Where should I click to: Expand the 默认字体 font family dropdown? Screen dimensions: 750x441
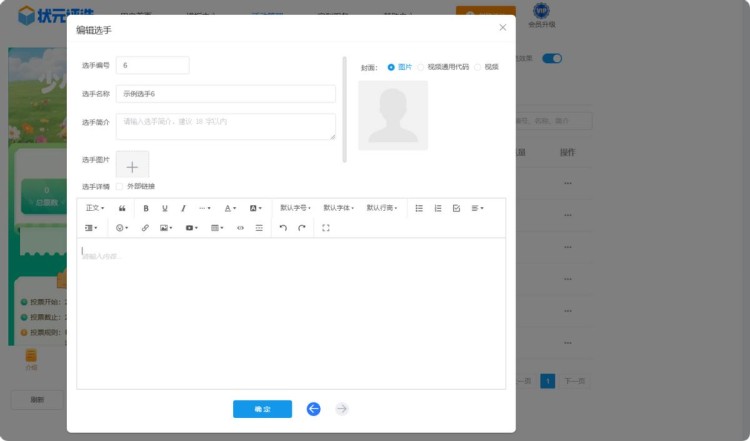click(x=338, y=208)
